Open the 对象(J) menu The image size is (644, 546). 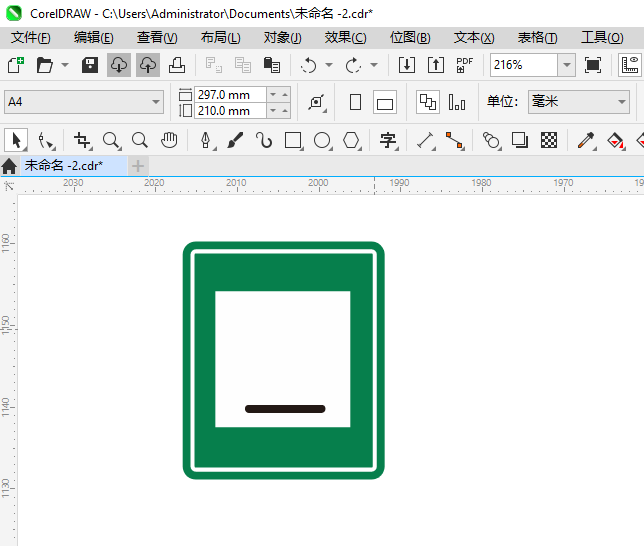[283, 37]
